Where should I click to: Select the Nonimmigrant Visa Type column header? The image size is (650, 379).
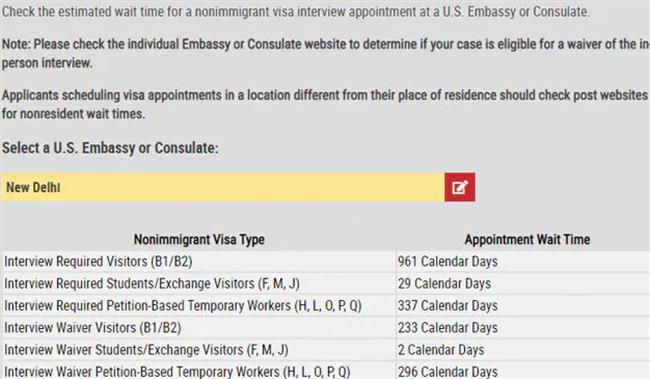coord(199,239)
